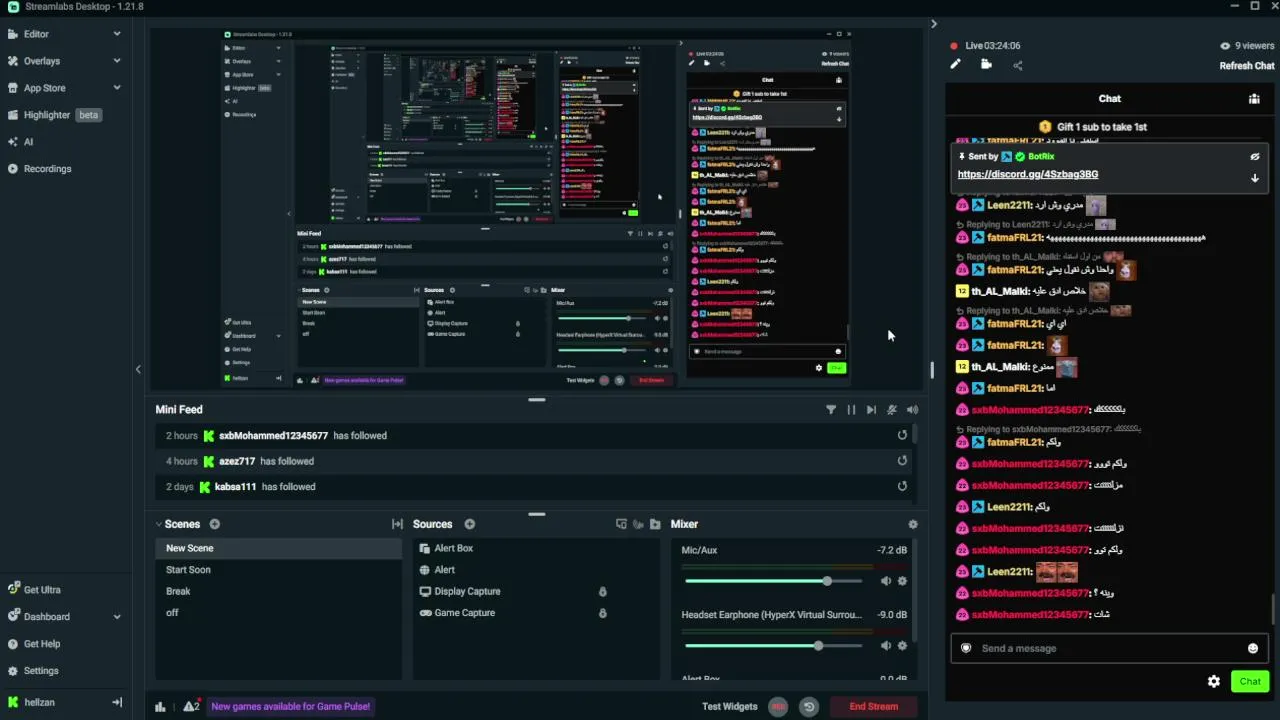This screenshot has height=720, width=1280.
Task: Click the camera icon in the live bar
Action: (x=986, y=65)
